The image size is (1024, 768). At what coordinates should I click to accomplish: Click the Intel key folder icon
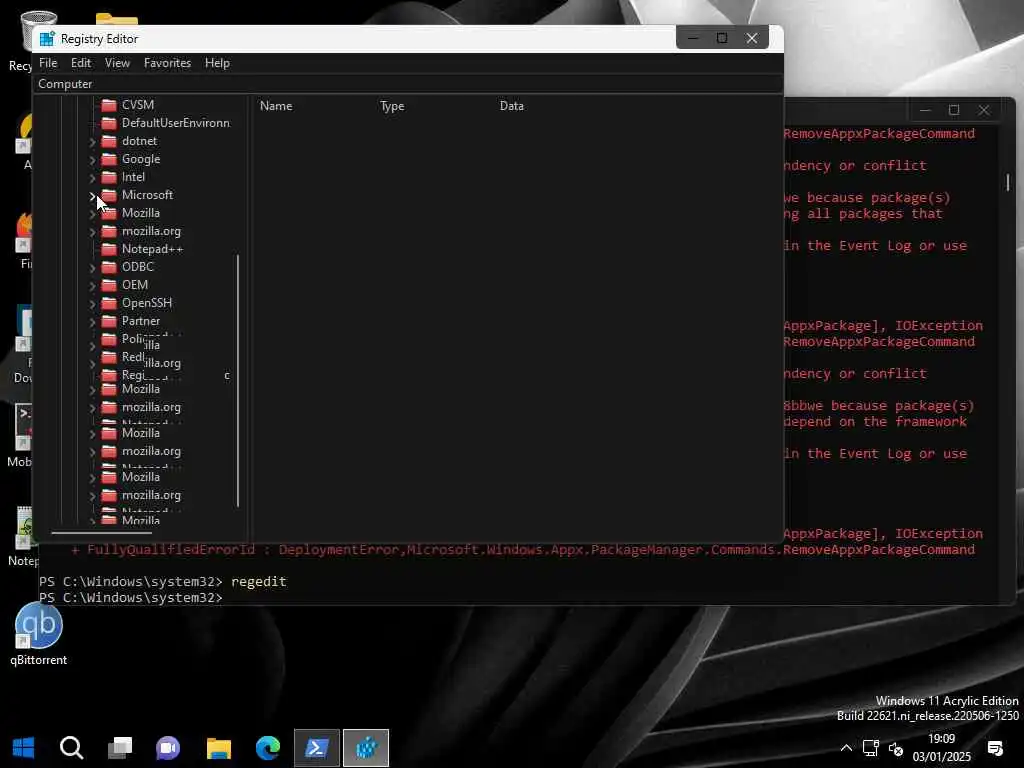click(x=109, y=177)
